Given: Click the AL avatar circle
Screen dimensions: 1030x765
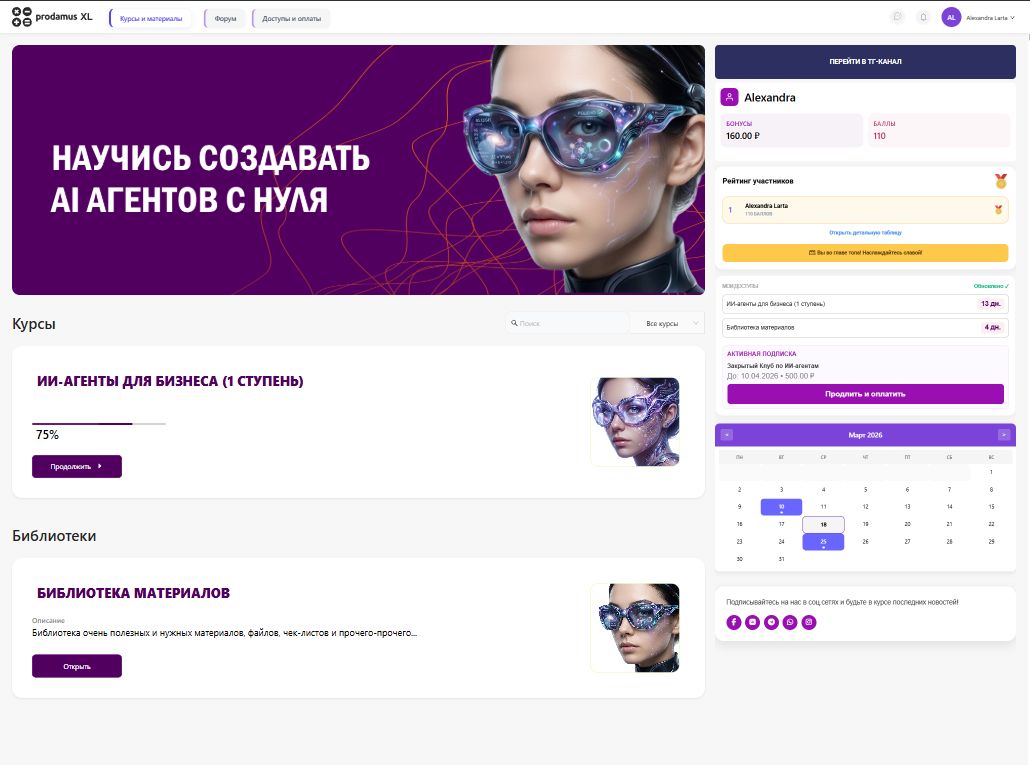Looking at the screenshot, I should tap(951, 16).
